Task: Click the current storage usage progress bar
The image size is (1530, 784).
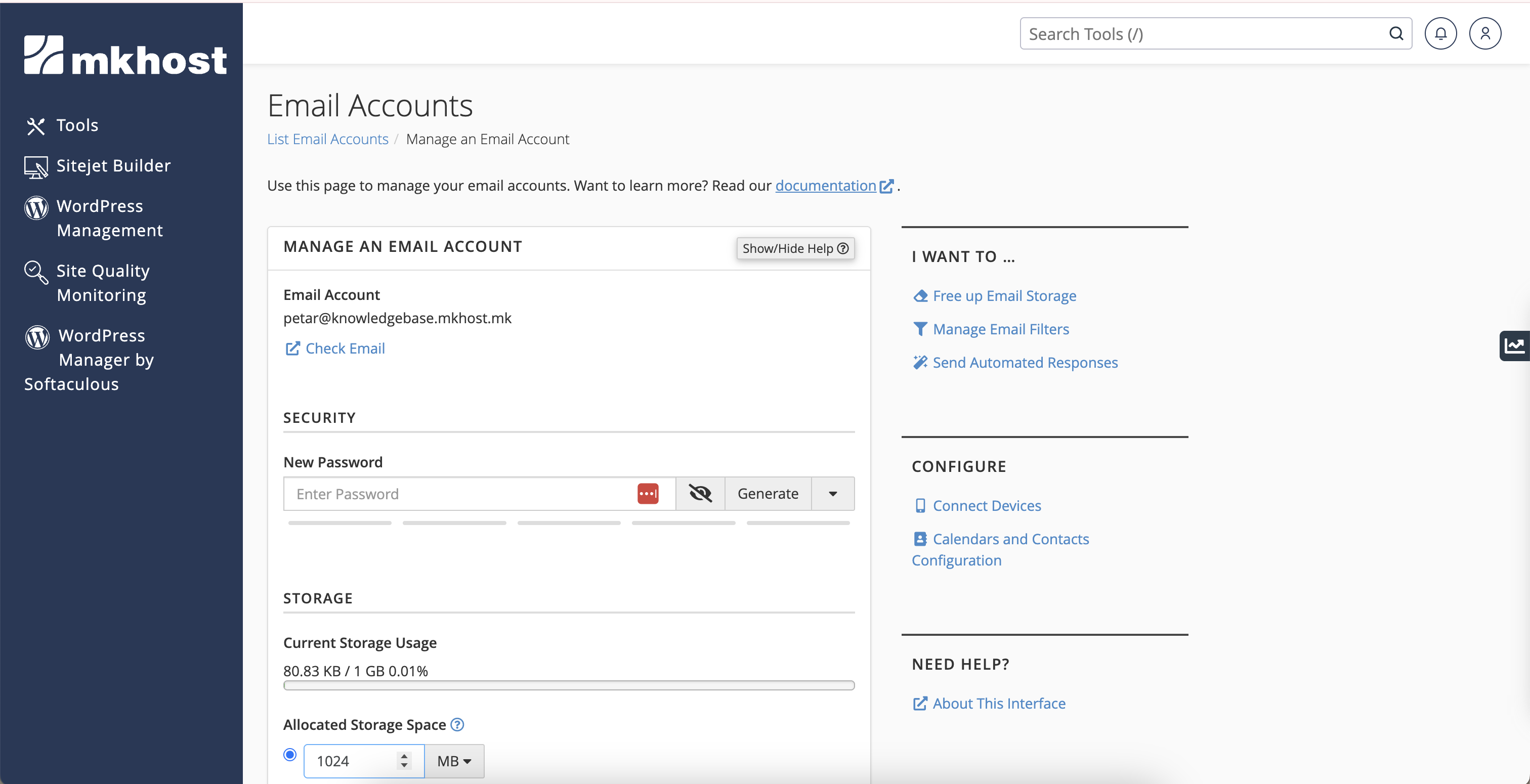Action: pos(568,685)
